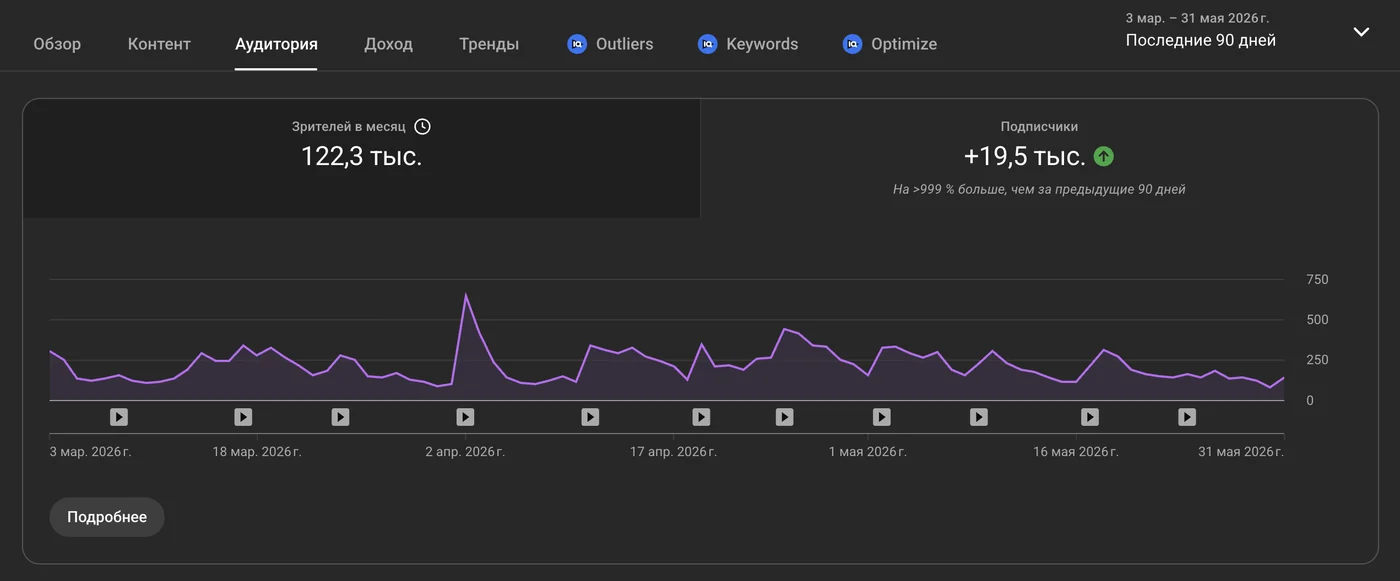Image resolution: width=1400 pixels, height=581 pixels.
Task: Click the video marker nearest 18 мар. 2026 г.
Action: [243, 417]
